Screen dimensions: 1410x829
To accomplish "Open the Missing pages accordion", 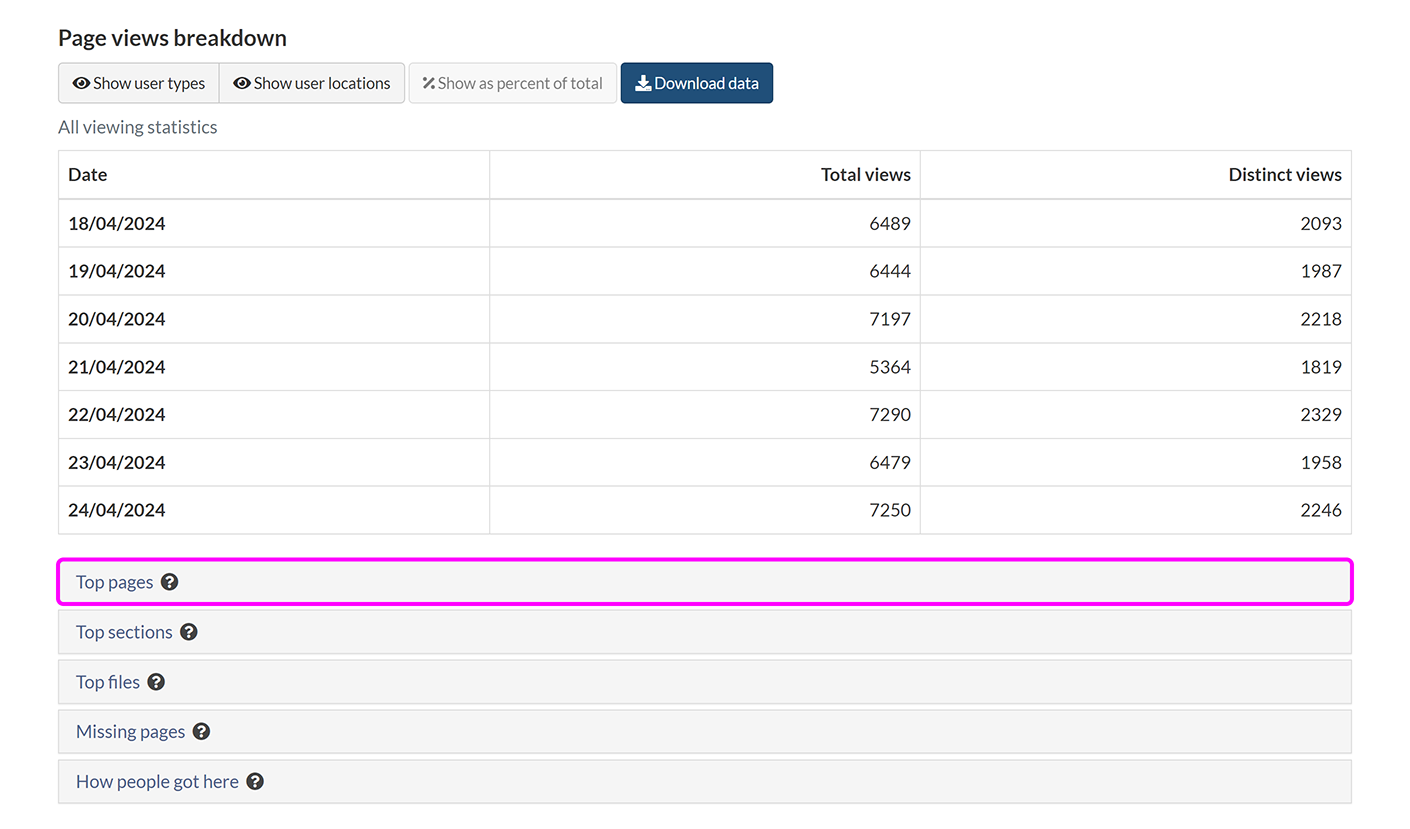I will (130, 732).
